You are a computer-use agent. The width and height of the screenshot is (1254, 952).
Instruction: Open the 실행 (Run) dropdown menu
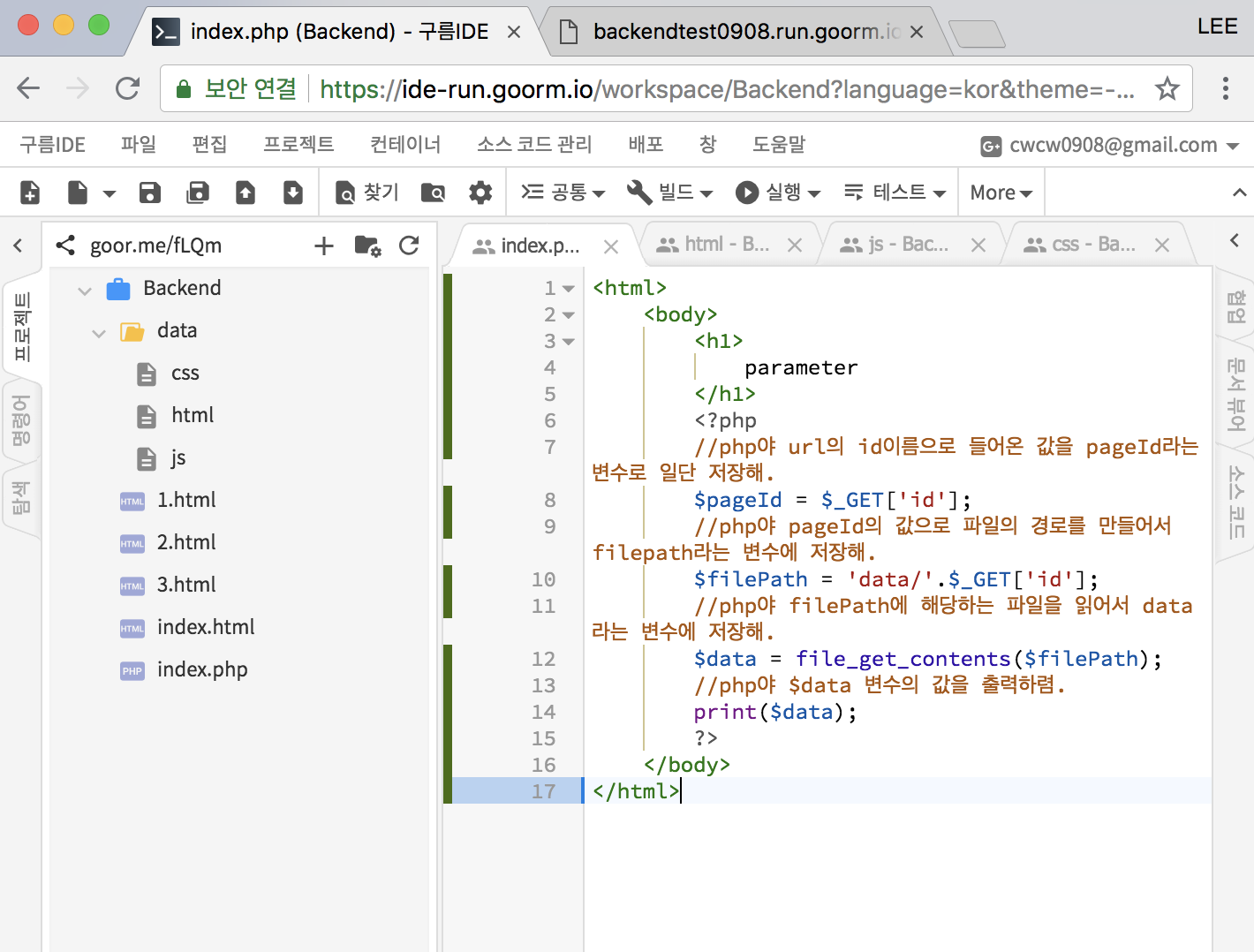tap(777, 192)
